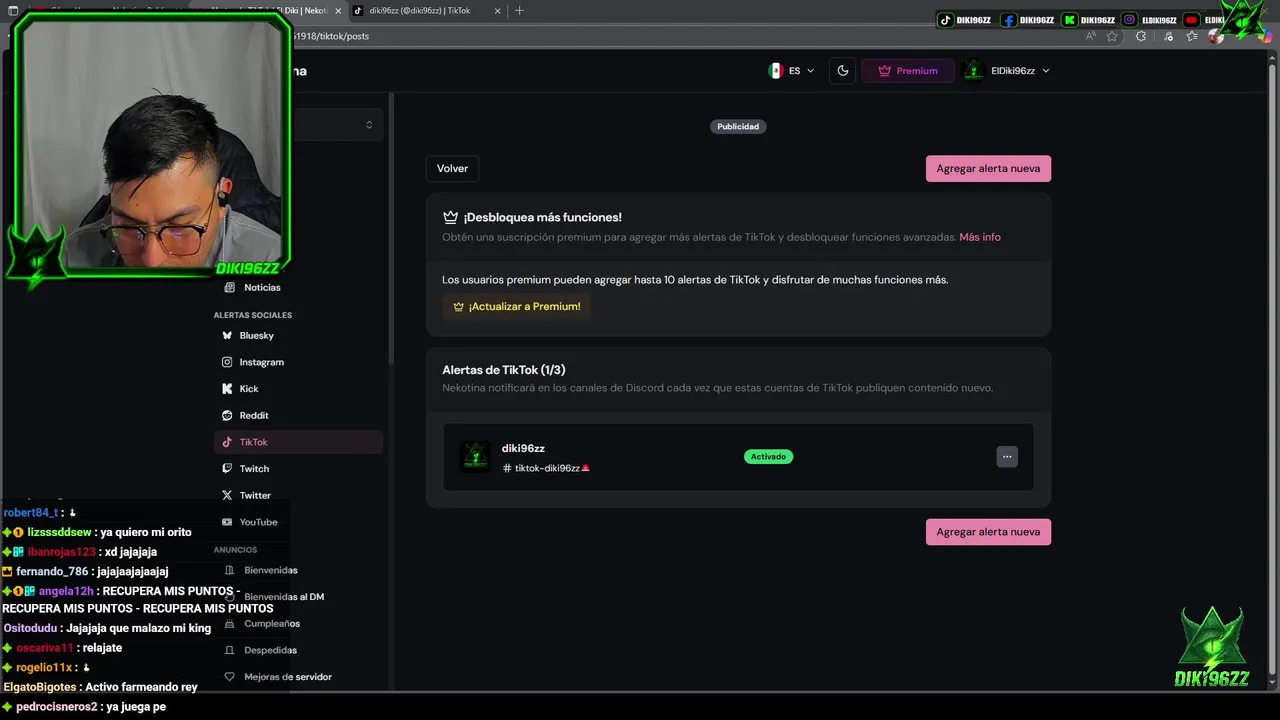
Task: Open Bienvenidas announcements page
Action: pyautogui.click(x=298, y=570)
